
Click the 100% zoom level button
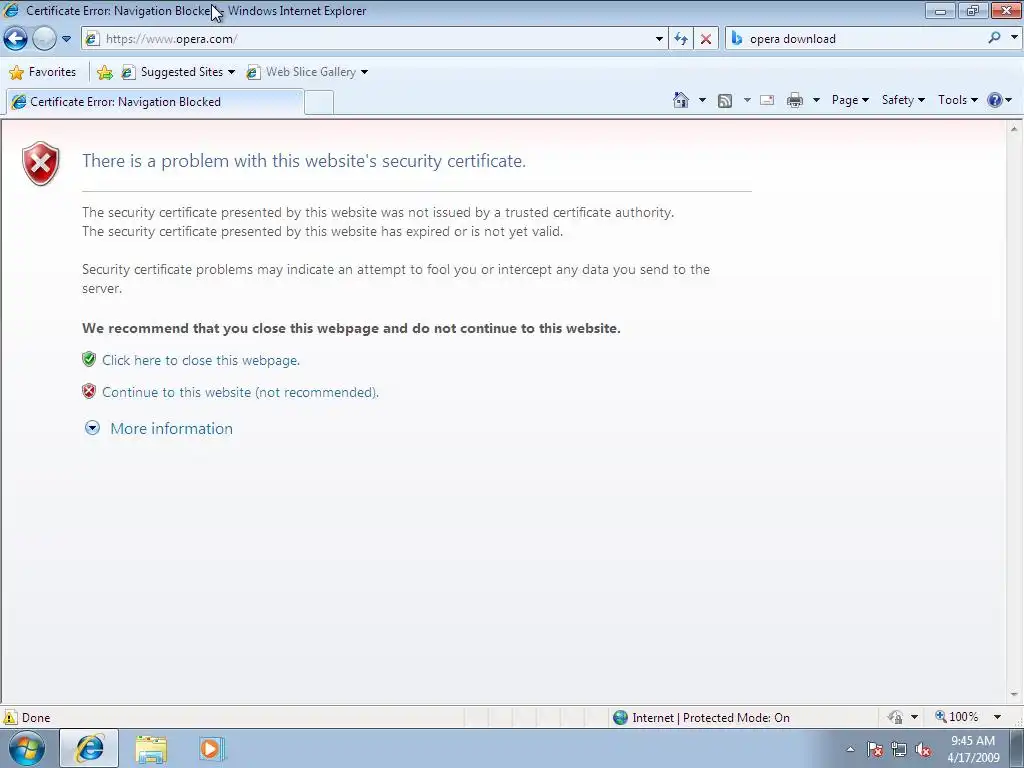tap(957, 717)
